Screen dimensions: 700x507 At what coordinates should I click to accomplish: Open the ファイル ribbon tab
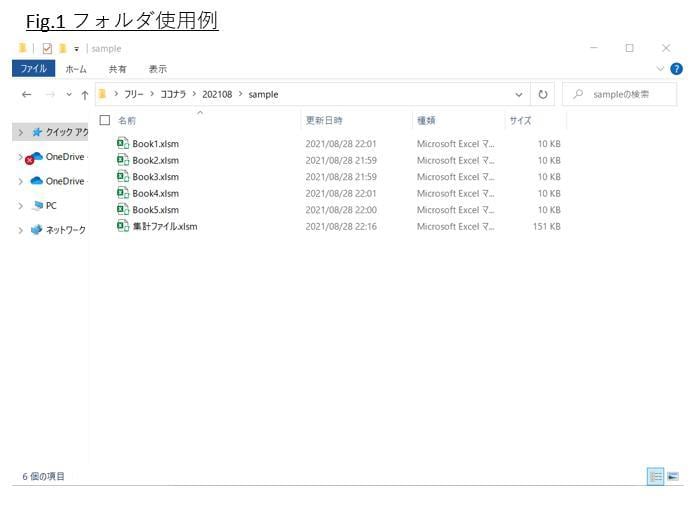(33, 68)
